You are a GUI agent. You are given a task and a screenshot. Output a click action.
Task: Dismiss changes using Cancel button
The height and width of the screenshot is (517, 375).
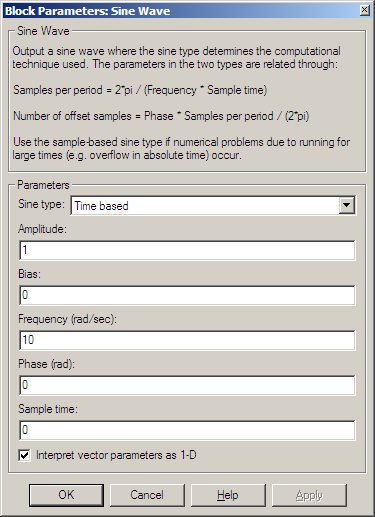[x=147, y=495]
